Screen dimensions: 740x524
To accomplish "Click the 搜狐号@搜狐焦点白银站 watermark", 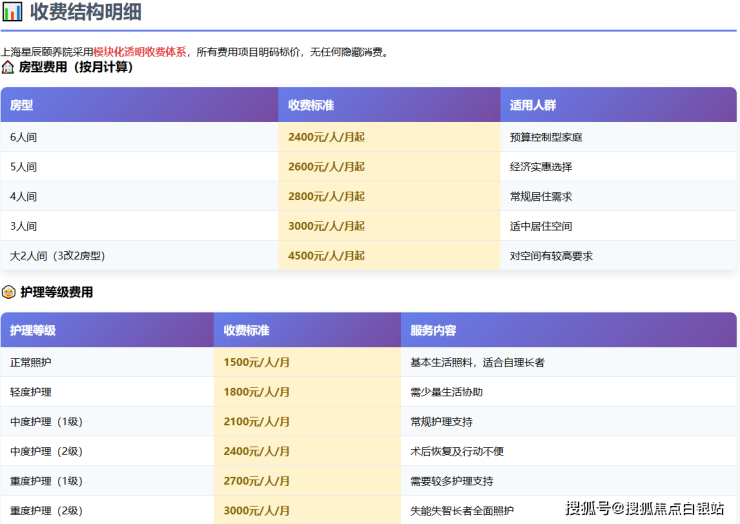I will [645, 509].
